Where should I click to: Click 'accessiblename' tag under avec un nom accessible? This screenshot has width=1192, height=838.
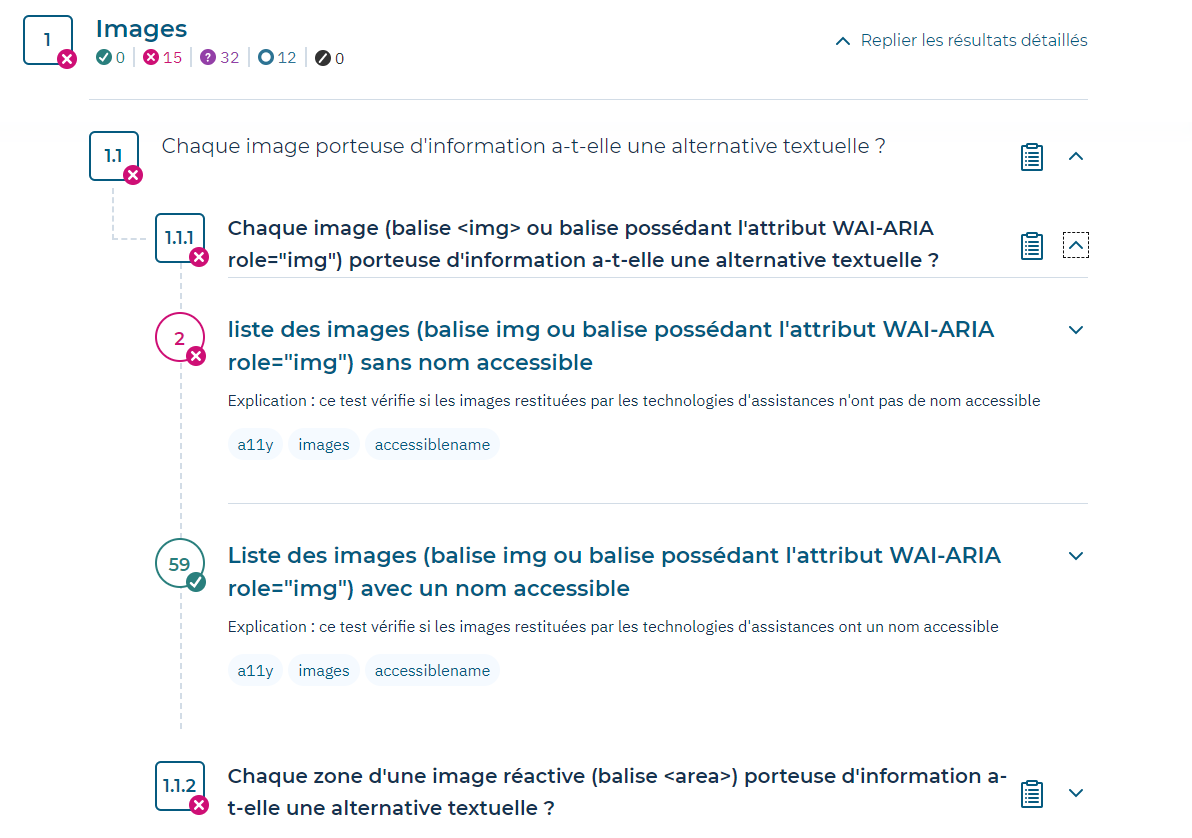click(433, 671)
